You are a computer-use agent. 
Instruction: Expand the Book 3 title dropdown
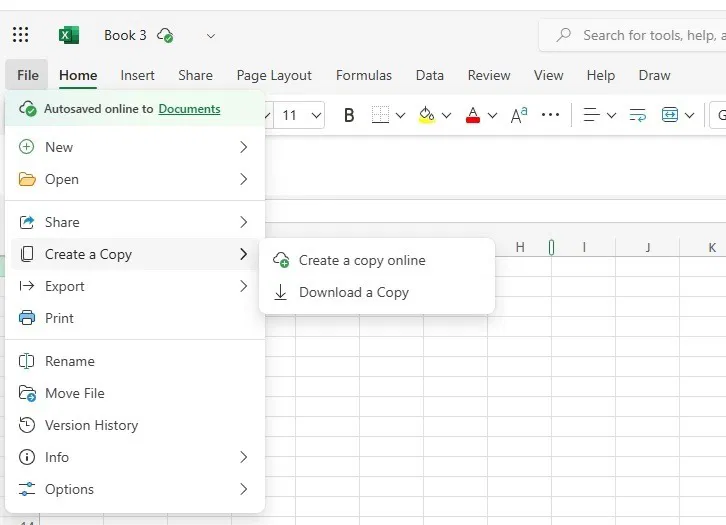[211, 36]
